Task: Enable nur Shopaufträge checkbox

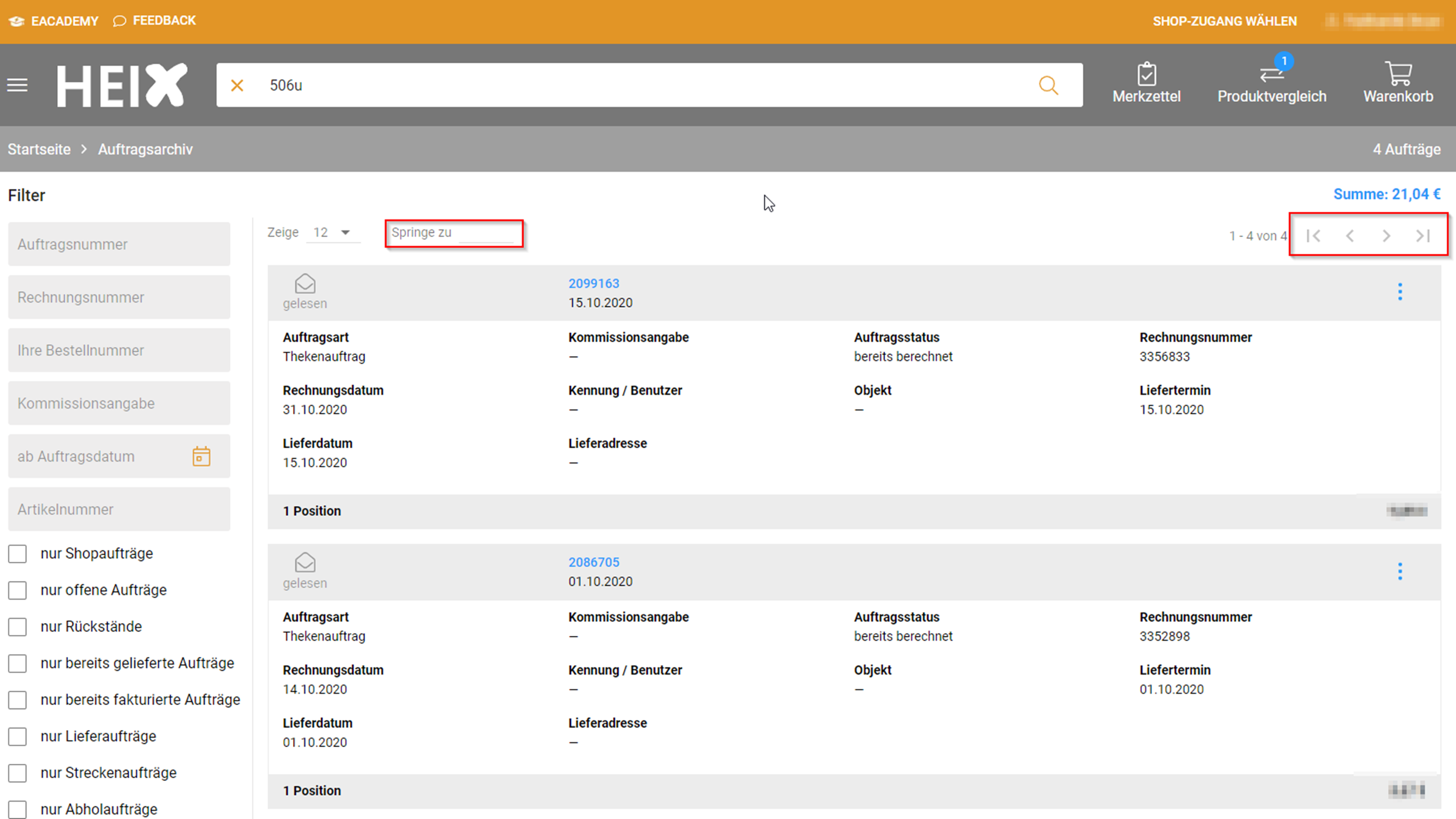Action: click(x=18, y=553)
